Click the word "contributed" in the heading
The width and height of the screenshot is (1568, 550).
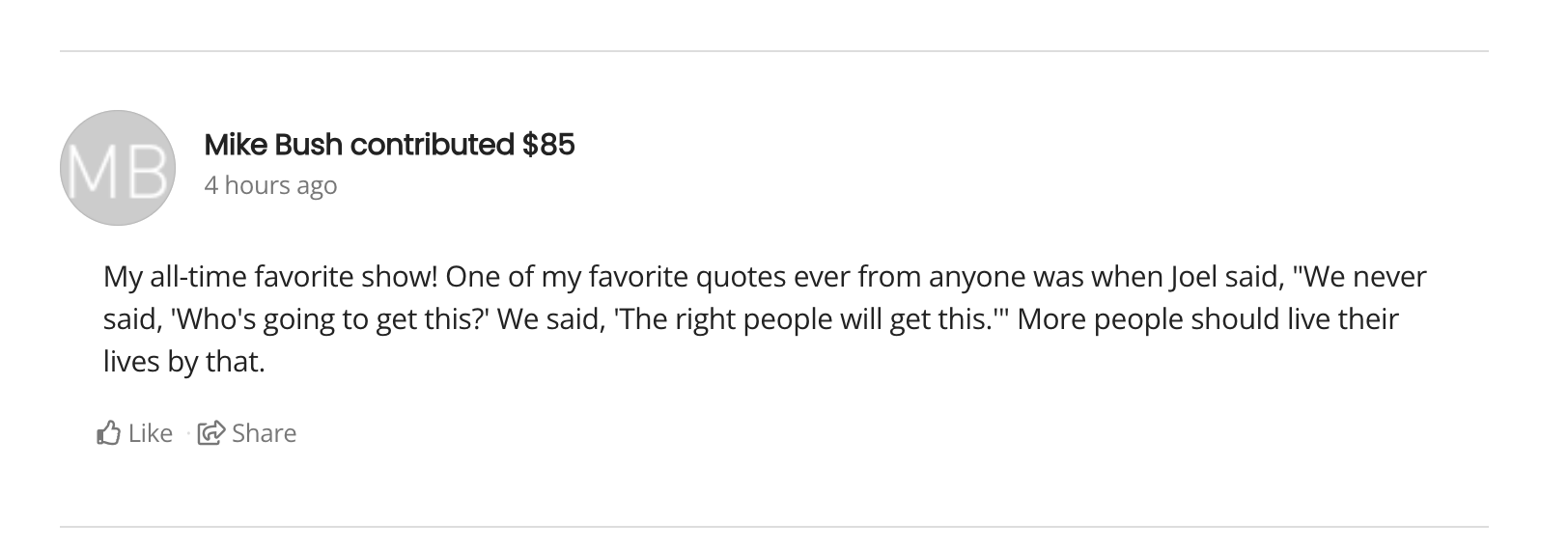(432, 145)
